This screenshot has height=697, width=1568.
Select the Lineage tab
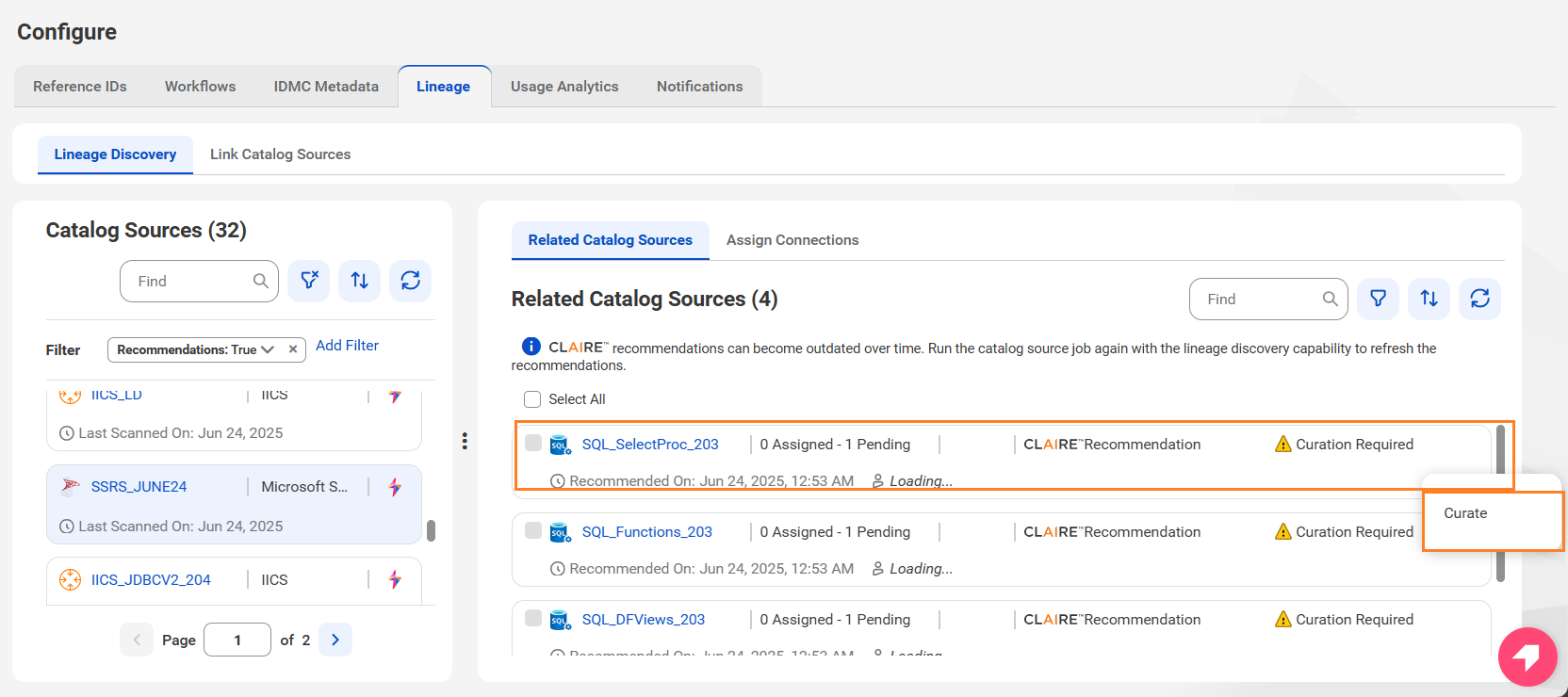coord(444,86)
